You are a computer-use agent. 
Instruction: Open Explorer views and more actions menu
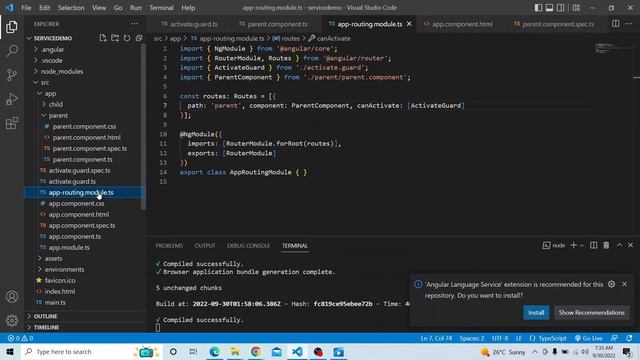134,24
